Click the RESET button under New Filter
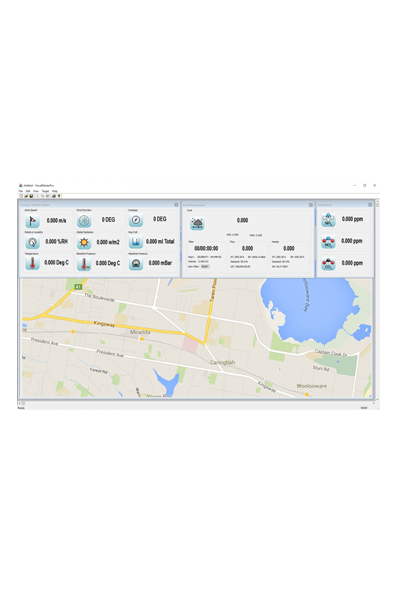Screen dimensions: 401x600 (x=205, y=266)
